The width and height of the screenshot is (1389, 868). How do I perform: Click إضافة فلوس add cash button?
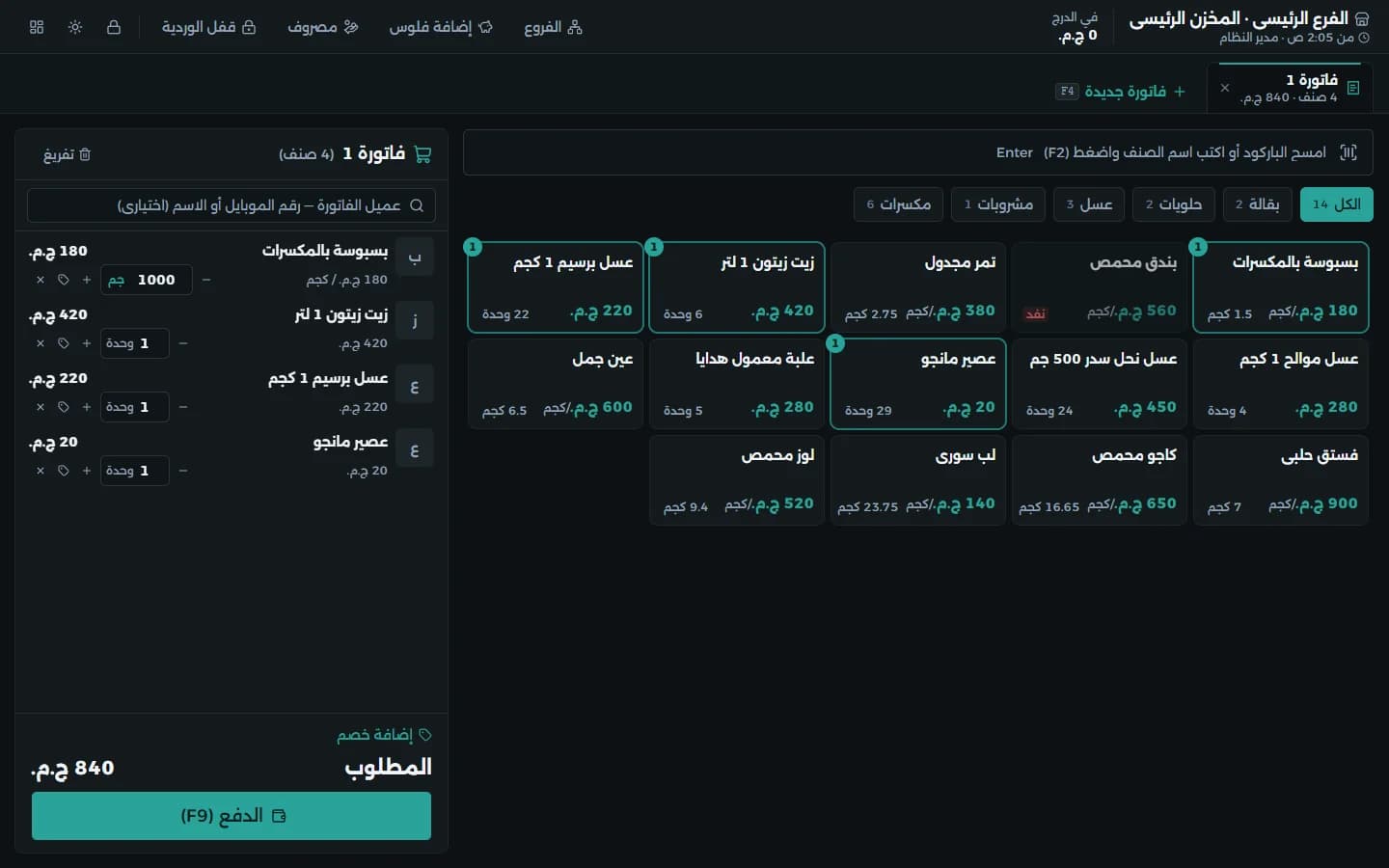point(441,27)
